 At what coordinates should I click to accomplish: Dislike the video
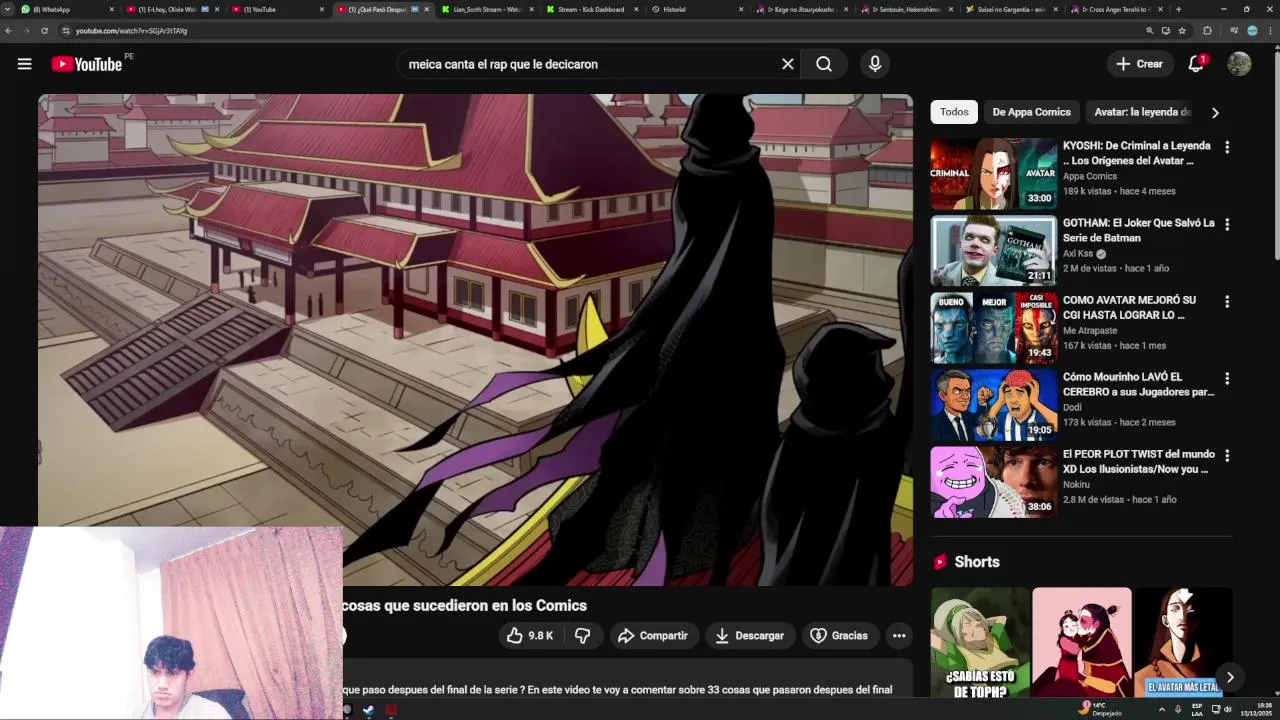582,636
